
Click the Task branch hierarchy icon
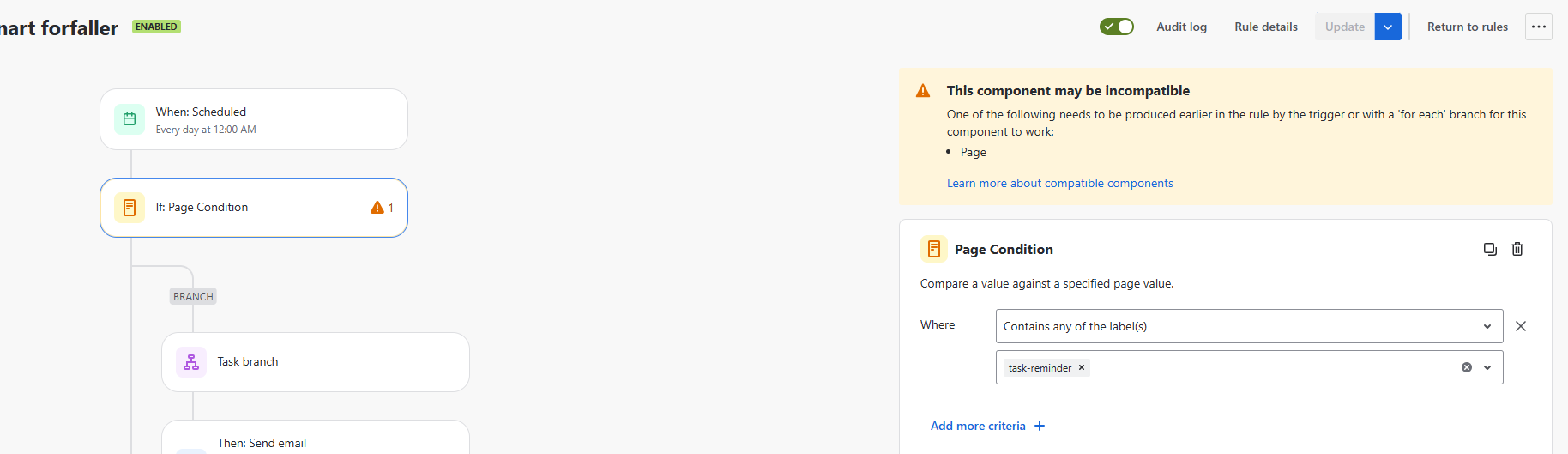pyautogui.click(x=191, y=362)
